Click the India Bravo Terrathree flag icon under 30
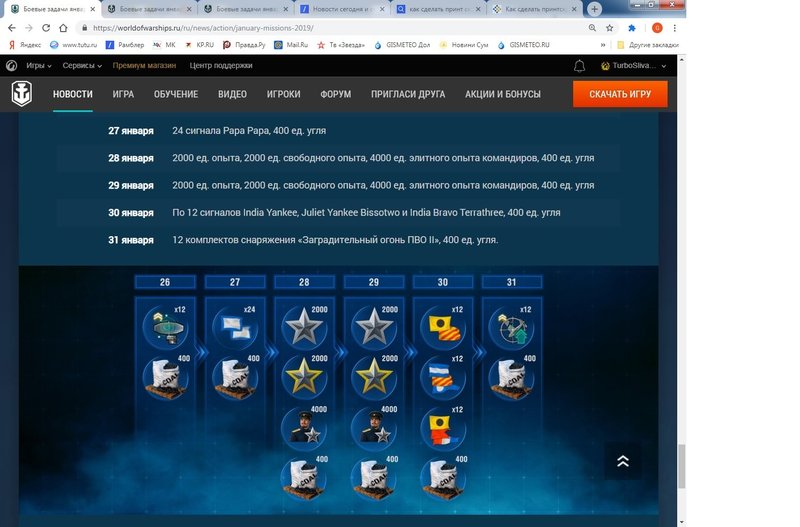This screenshot has width=800, height=527. click(443, 428)
